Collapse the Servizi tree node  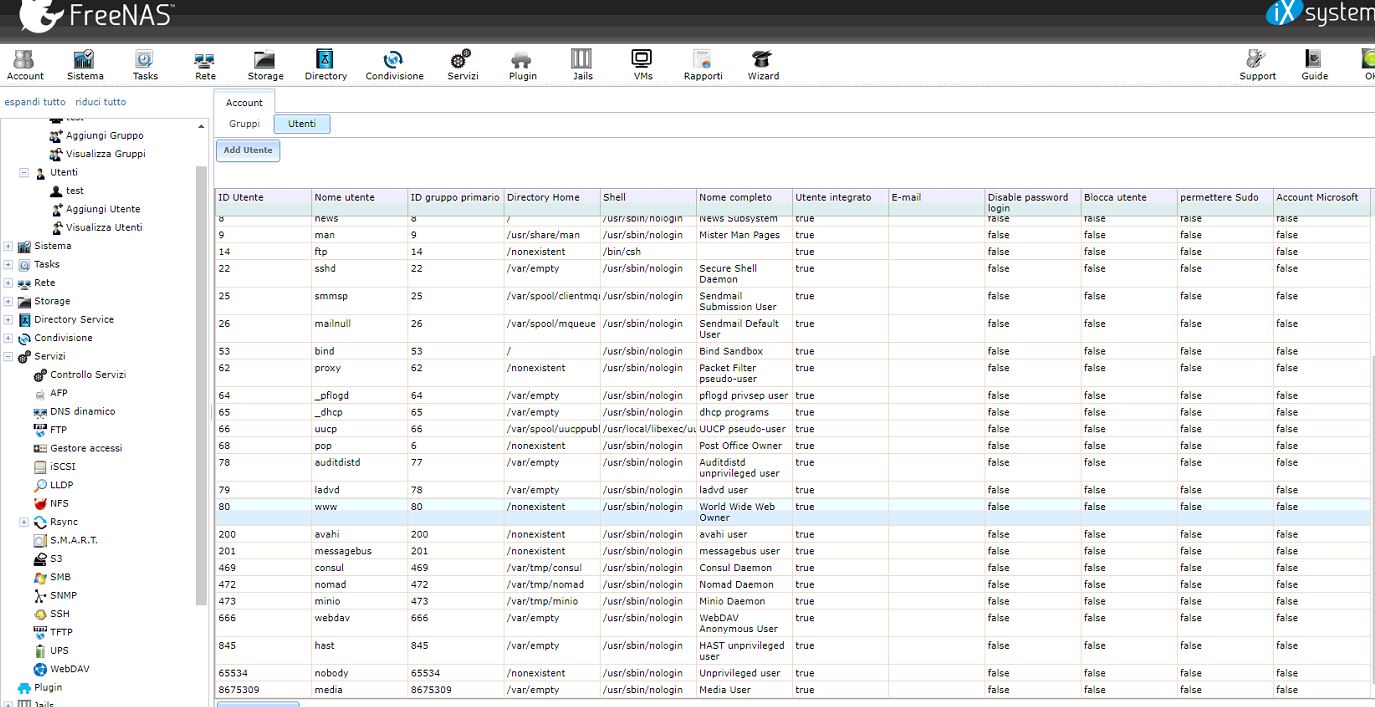click(8, 357)
